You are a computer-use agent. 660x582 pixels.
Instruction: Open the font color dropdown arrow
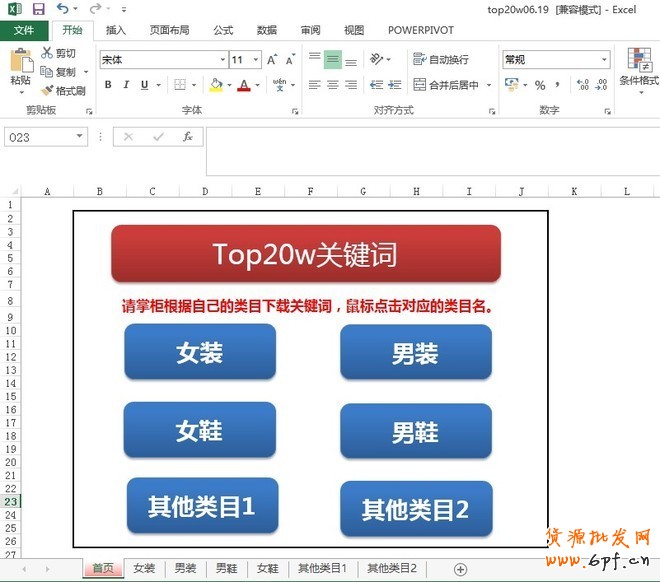point(258,86)
